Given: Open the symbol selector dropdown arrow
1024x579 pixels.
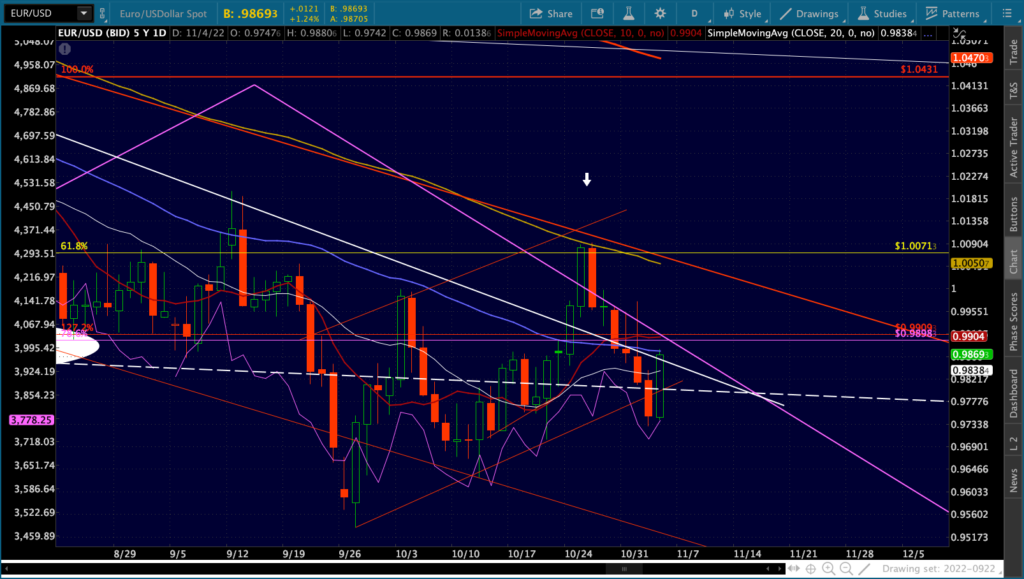Looking at the screenshot, I should coord(84,13).
